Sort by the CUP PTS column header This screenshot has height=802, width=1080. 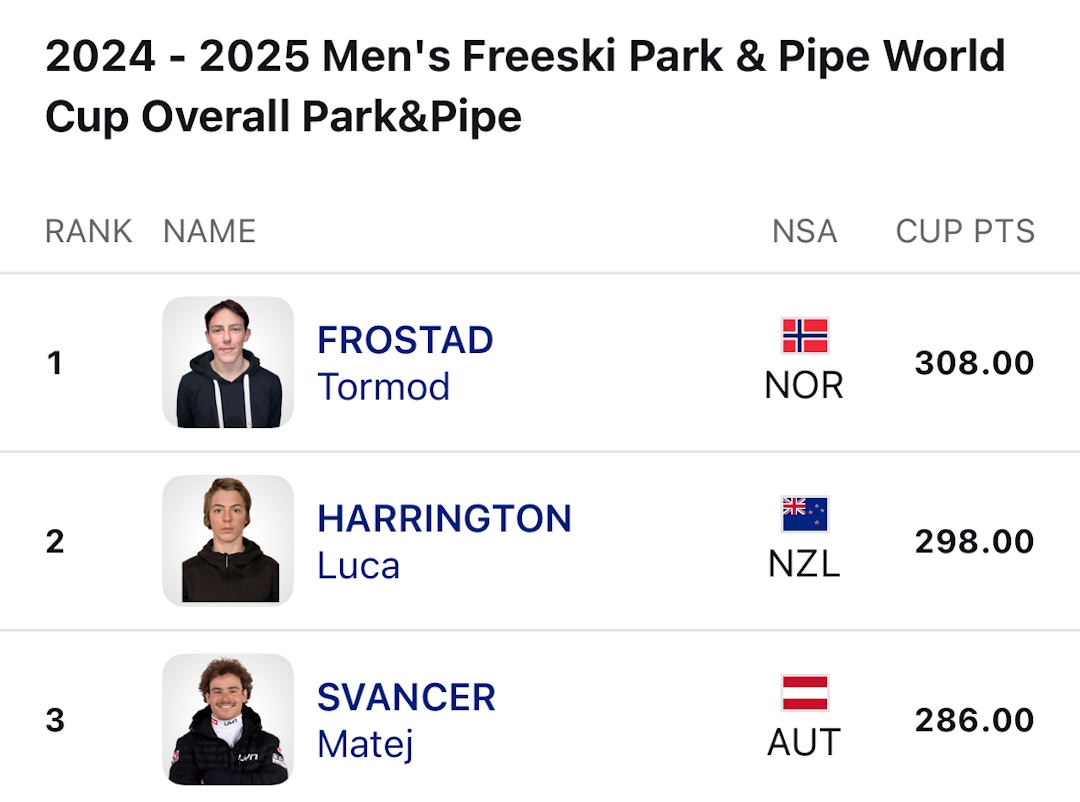(x=965, y=231)
